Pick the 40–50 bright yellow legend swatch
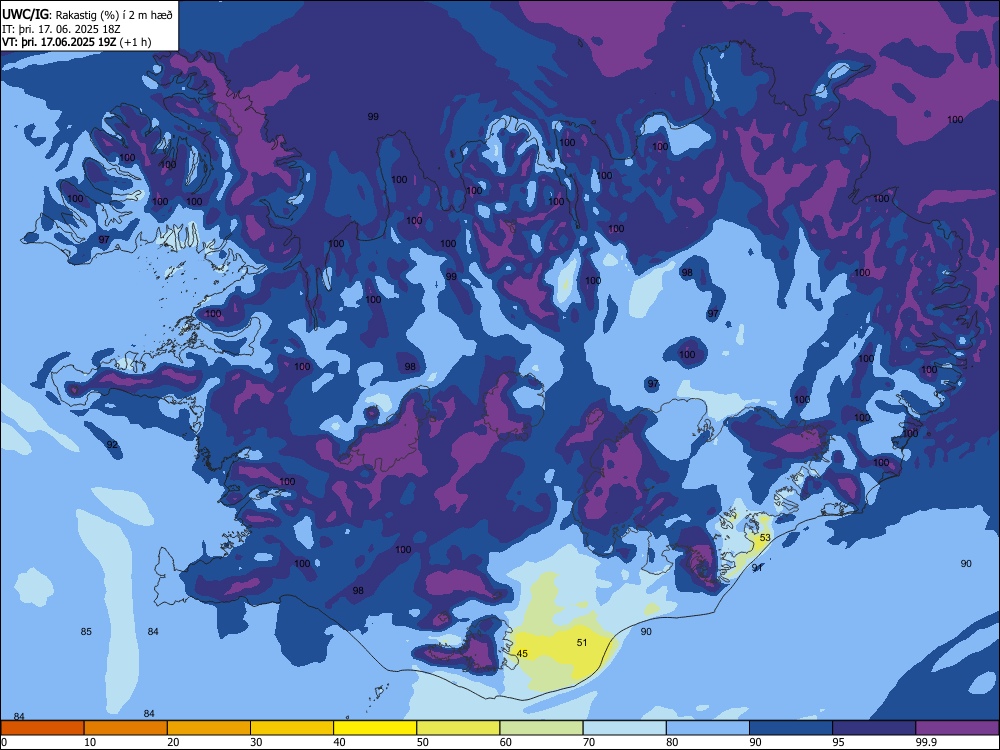 point(375,728)
